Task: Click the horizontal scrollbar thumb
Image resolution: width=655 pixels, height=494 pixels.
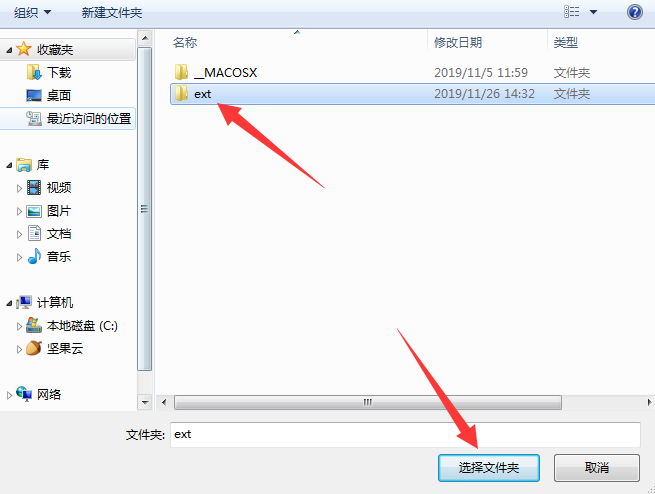Action: (368, 403)
